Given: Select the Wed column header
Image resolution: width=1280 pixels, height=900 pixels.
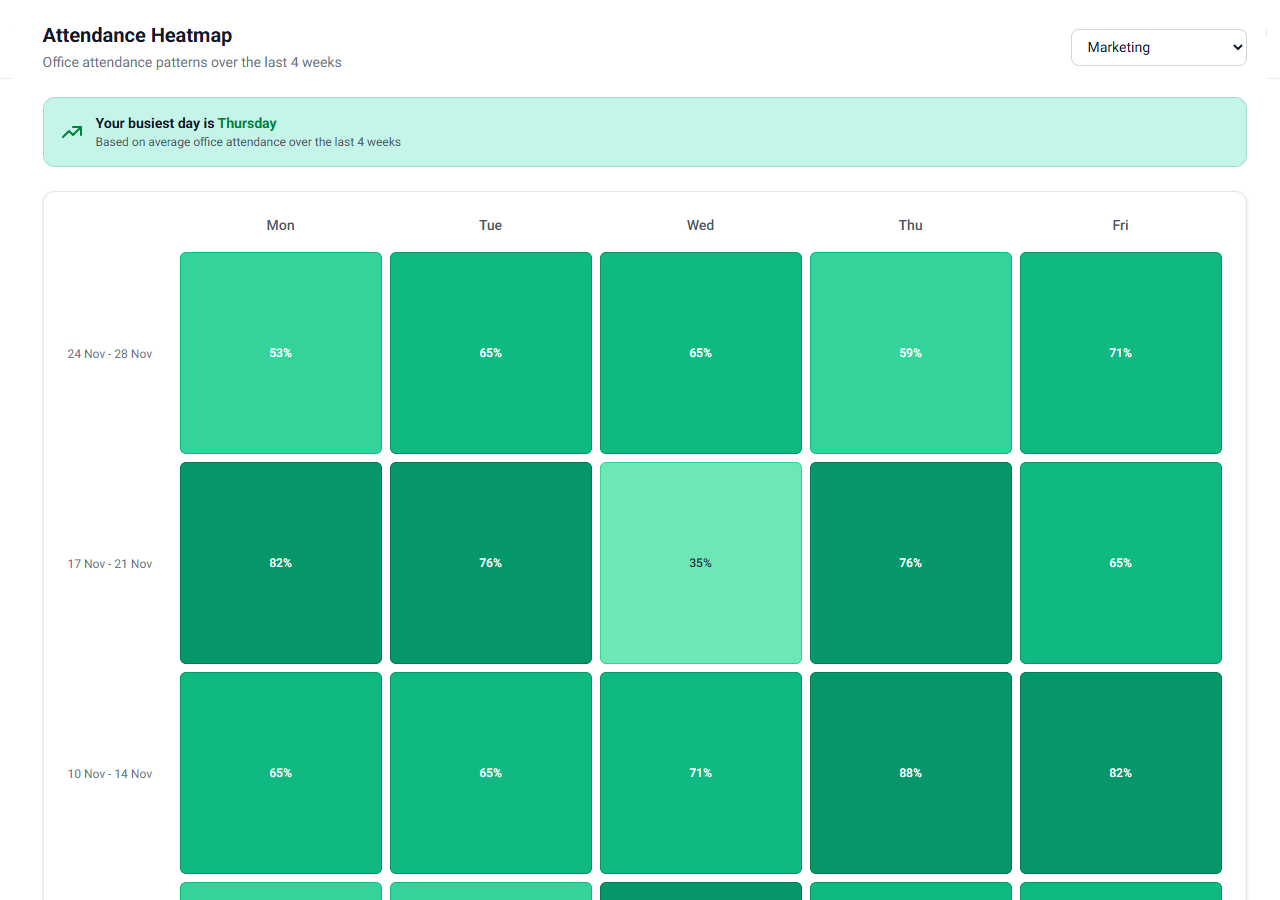Looking at the screenshot, I should [700, 225].
